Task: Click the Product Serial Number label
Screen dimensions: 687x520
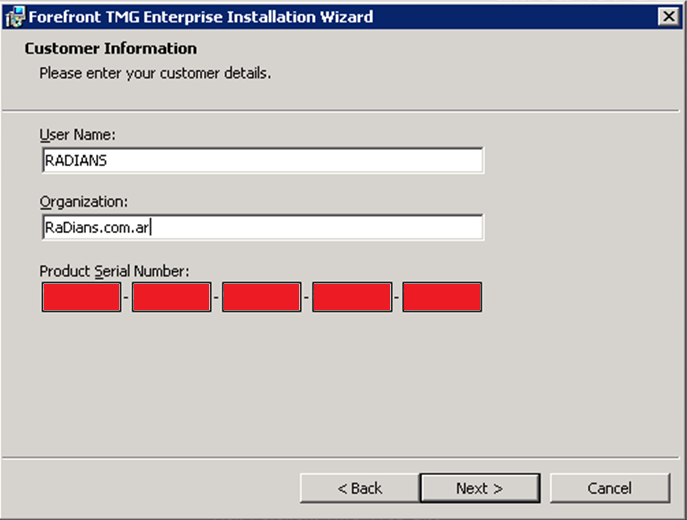Action: [x=114, y=271]
